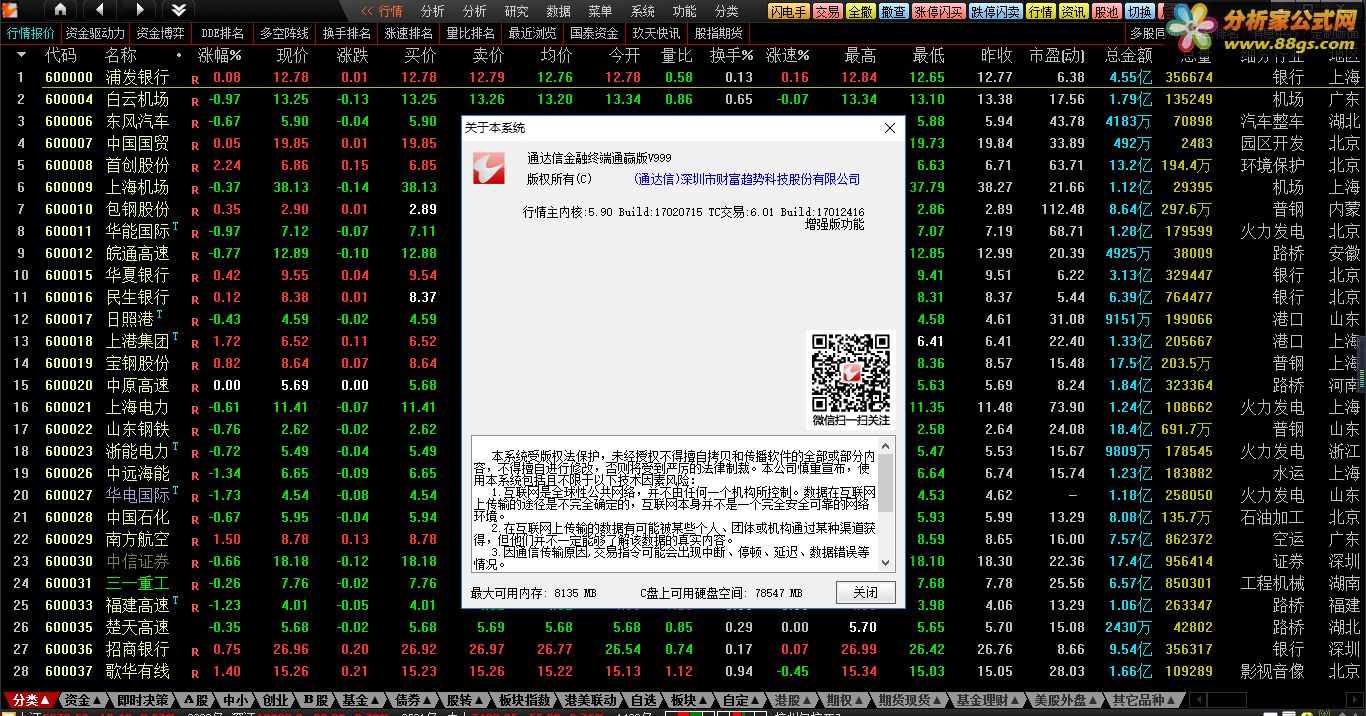
Task: Select the 创业 bottom tab
Action: pos(275,700)
